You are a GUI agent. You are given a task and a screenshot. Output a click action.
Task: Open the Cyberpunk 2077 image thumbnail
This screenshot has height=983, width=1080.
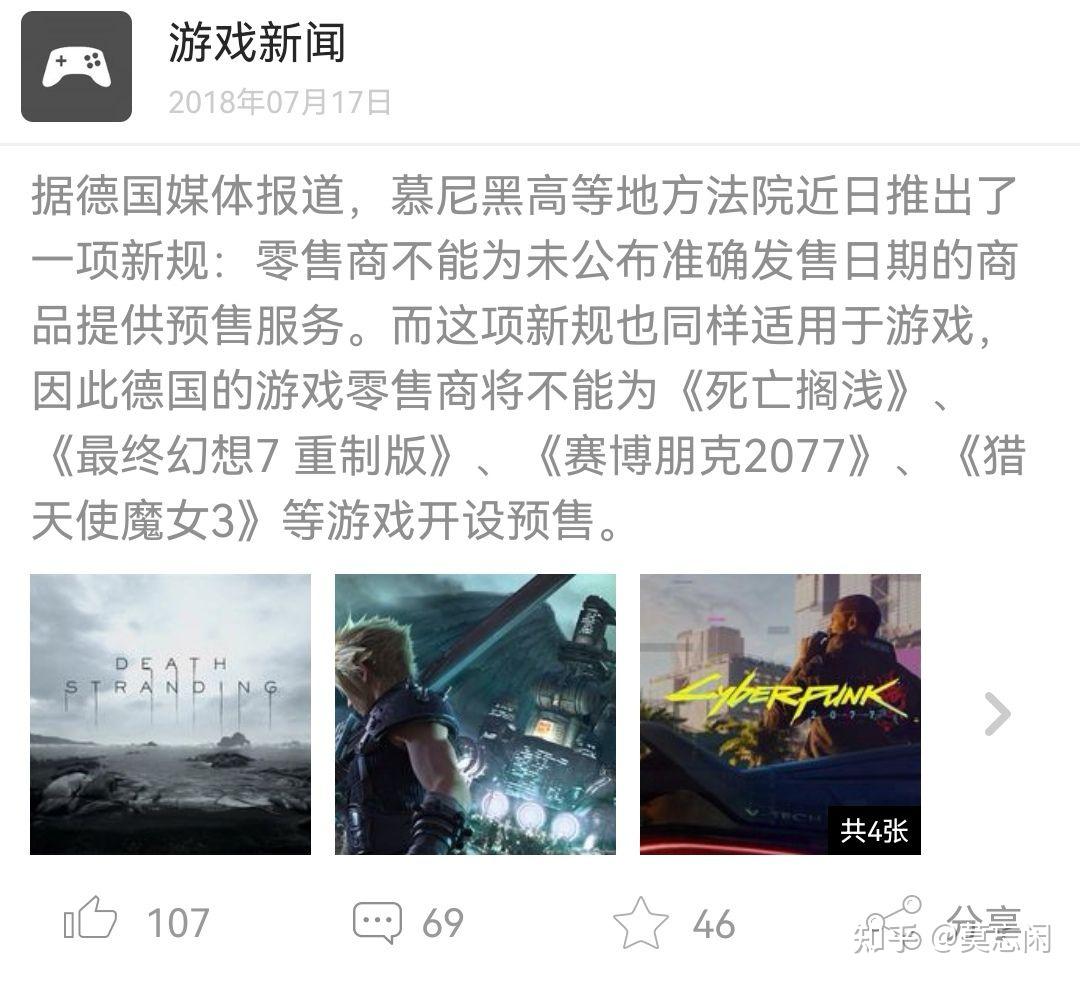pos(780,714)
